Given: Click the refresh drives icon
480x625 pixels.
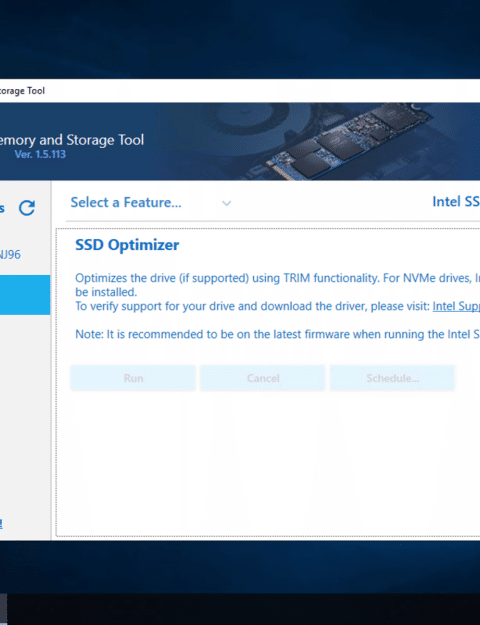Looking at the screenshot, I should click(27, 208).
